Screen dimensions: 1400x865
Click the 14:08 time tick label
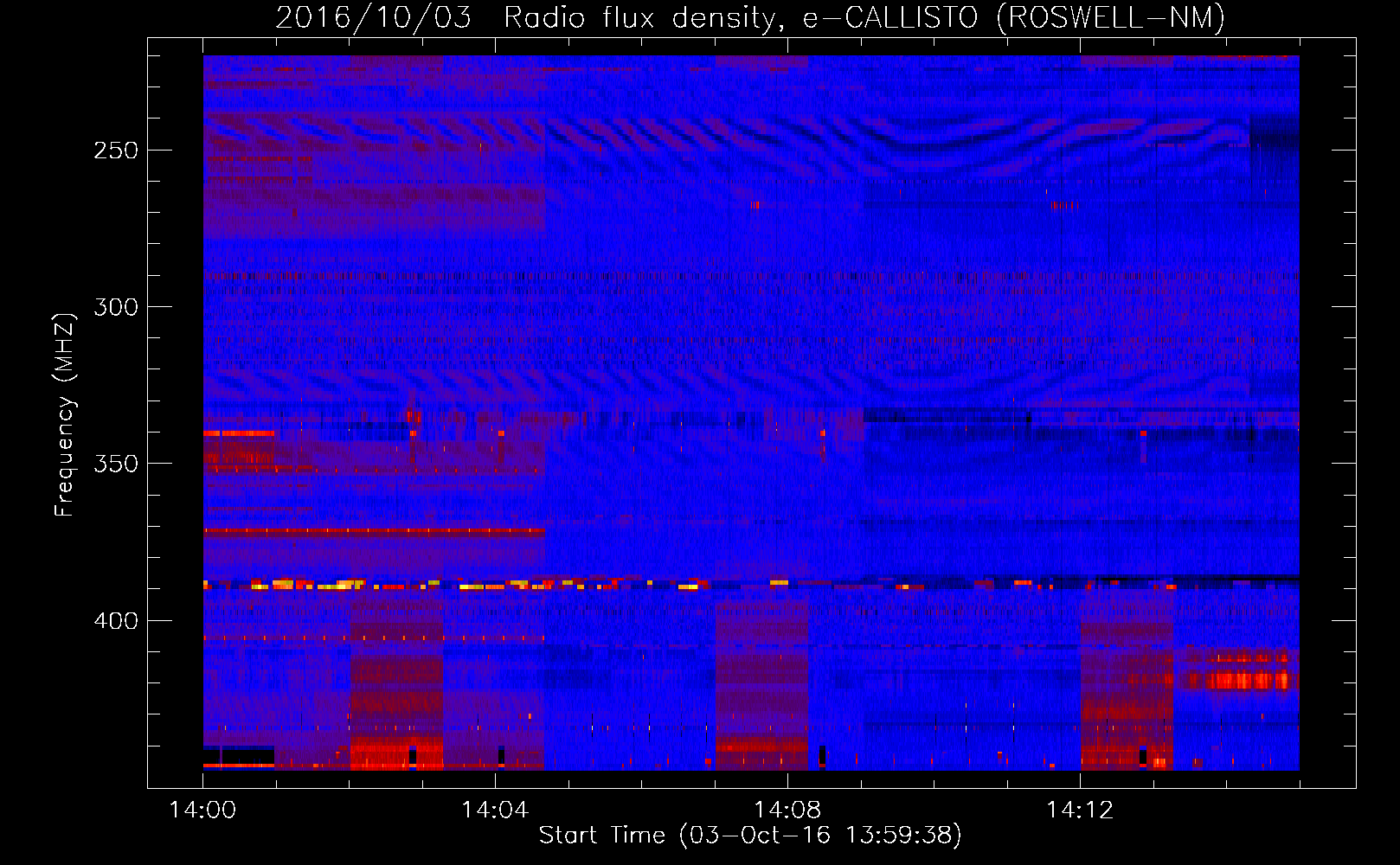pyautogui.click(x=787, y=811)
